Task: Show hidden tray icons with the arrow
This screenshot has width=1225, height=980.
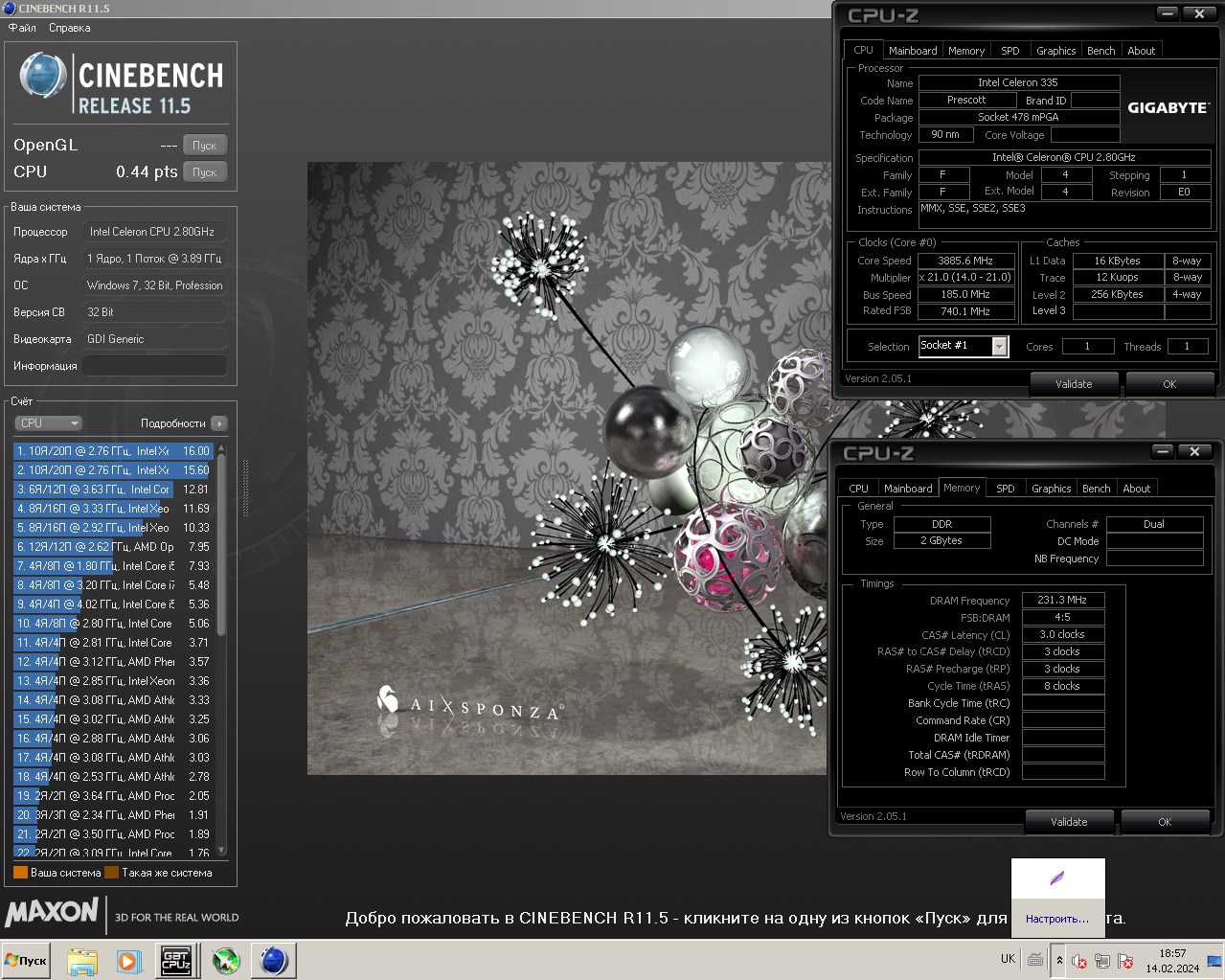Action: pyautogui.click(x=1059, y=960)
